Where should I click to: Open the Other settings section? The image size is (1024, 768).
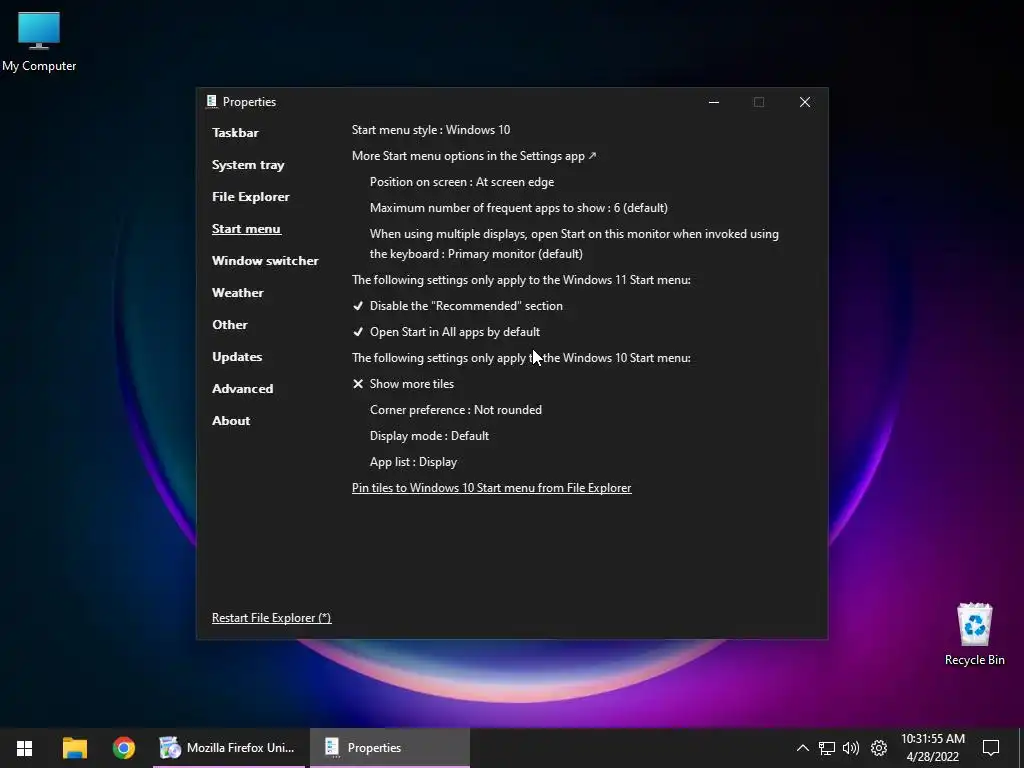(x=230, y=325)
